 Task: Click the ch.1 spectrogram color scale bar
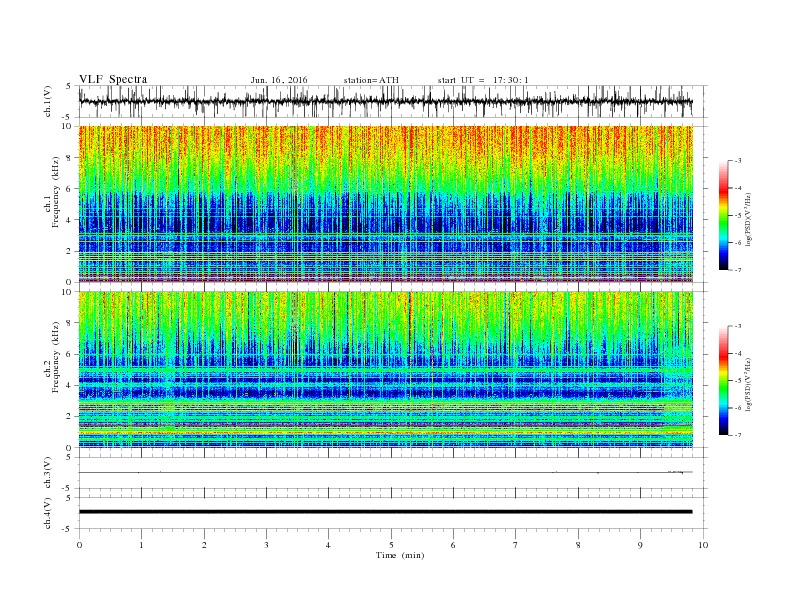click(724, 215)
